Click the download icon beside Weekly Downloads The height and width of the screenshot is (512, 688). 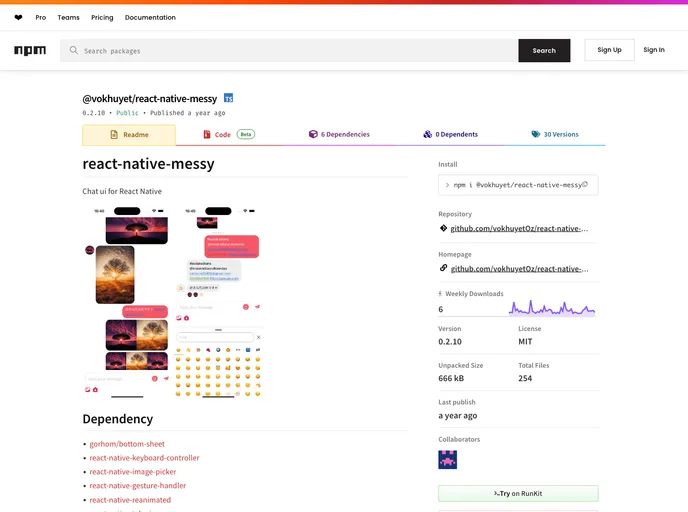click(440, 294)
